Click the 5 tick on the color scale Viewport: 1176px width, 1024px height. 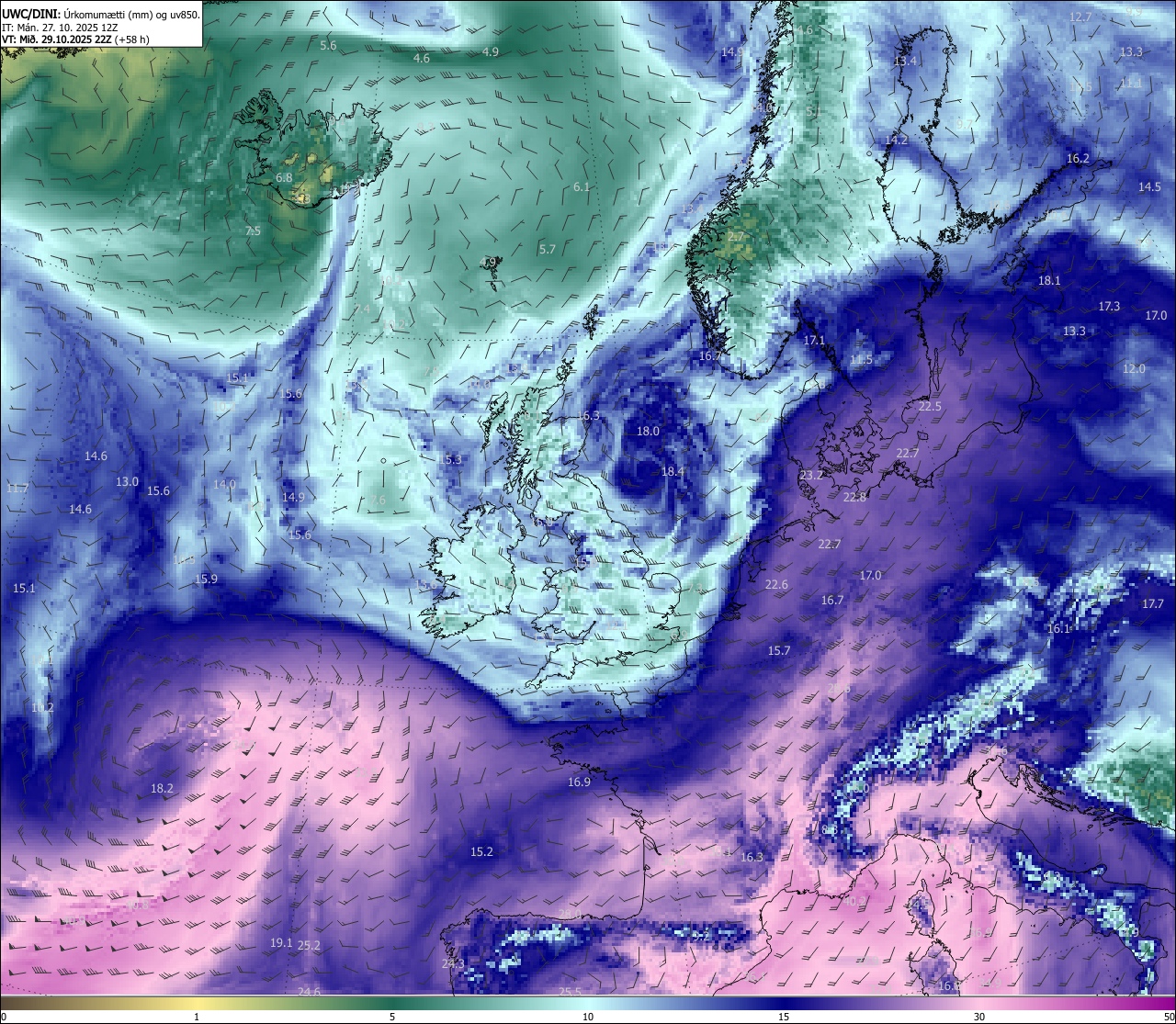pos(392,1017)
